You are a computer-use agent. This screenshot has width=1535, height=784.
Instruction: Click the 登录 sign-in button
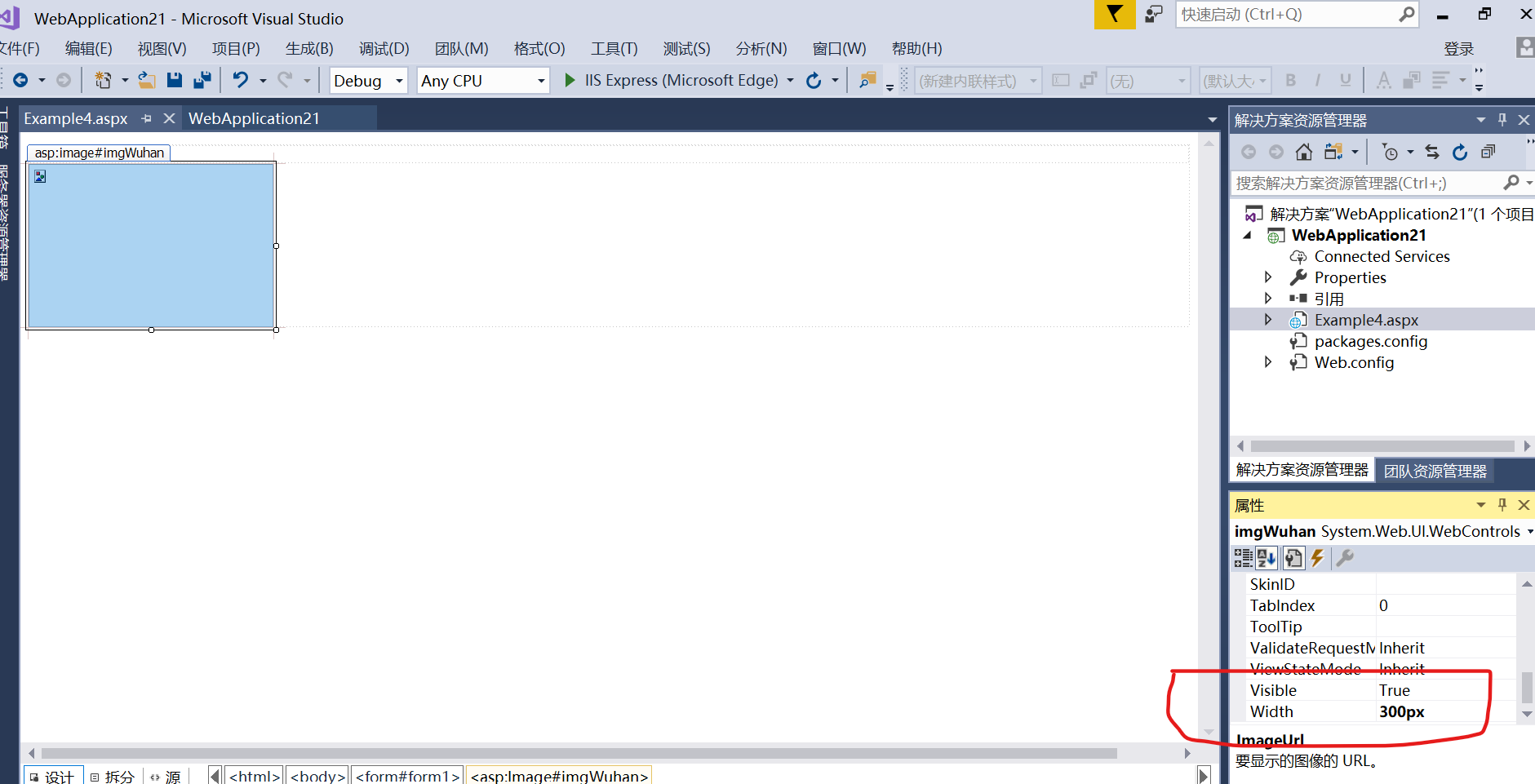1460,48
